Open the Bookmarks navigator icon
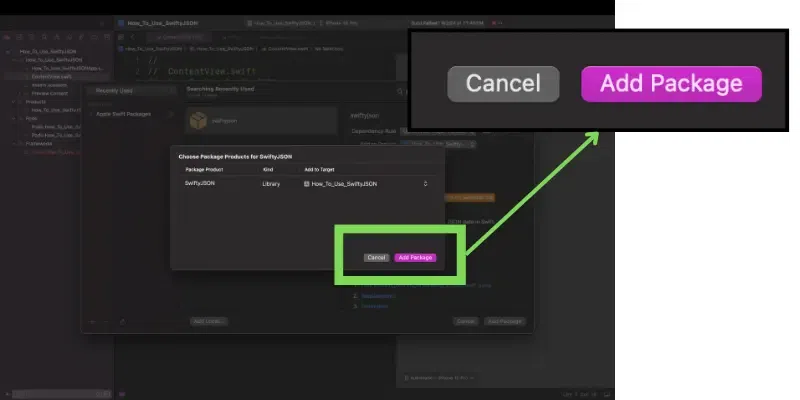Viewport: 800px width, 400px height. point(32,37)
